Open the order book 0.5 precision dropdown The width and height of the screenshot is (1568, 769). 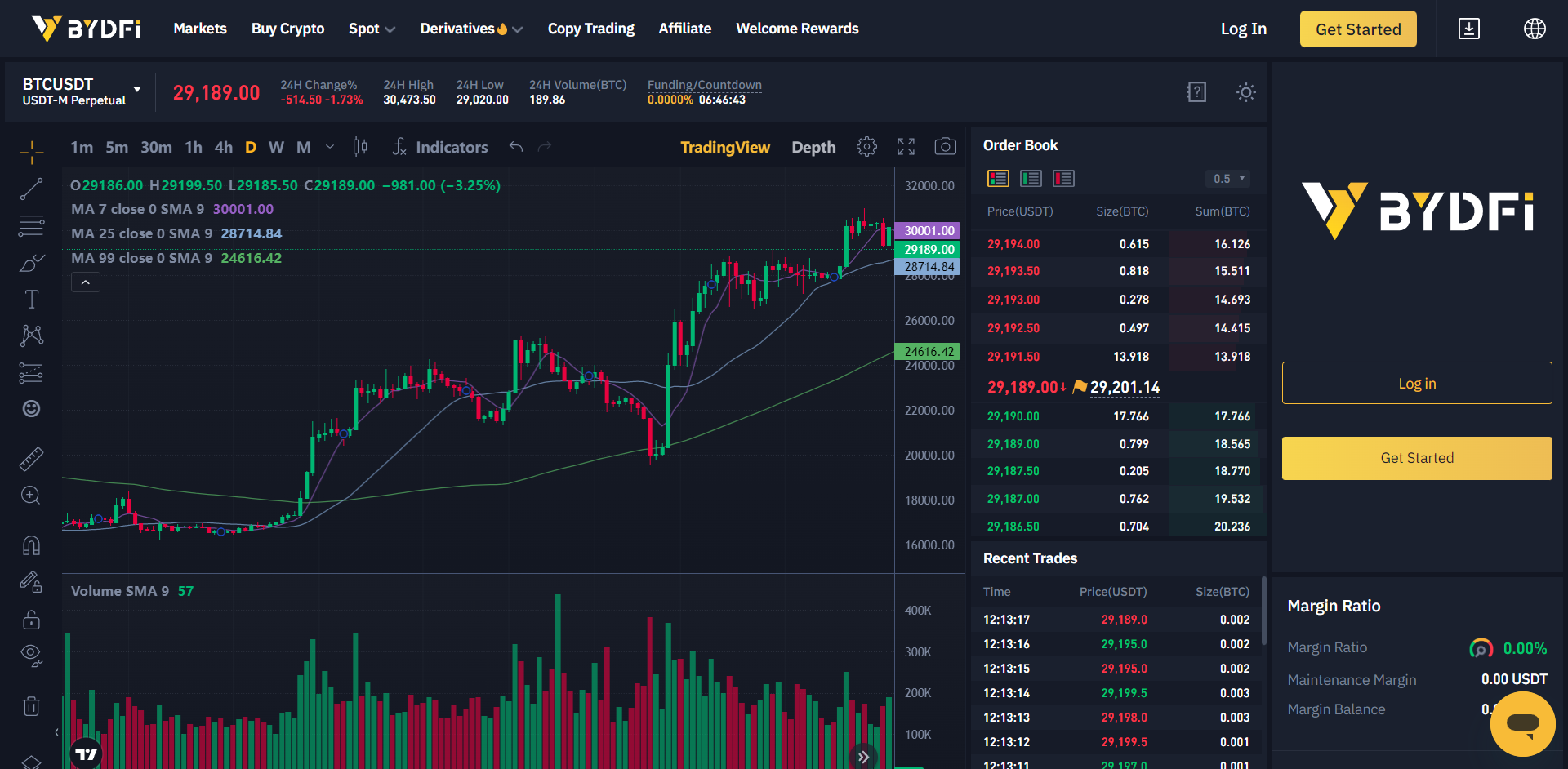point(1227,179)
